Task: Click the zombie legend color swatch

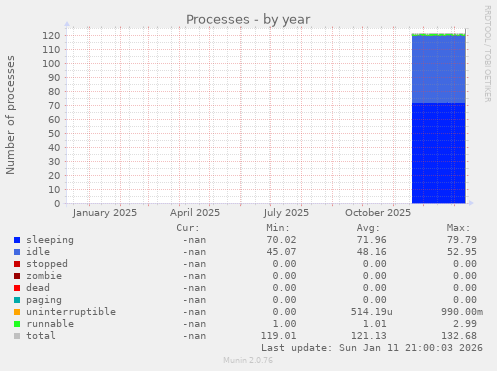Action: click(17, 276)
